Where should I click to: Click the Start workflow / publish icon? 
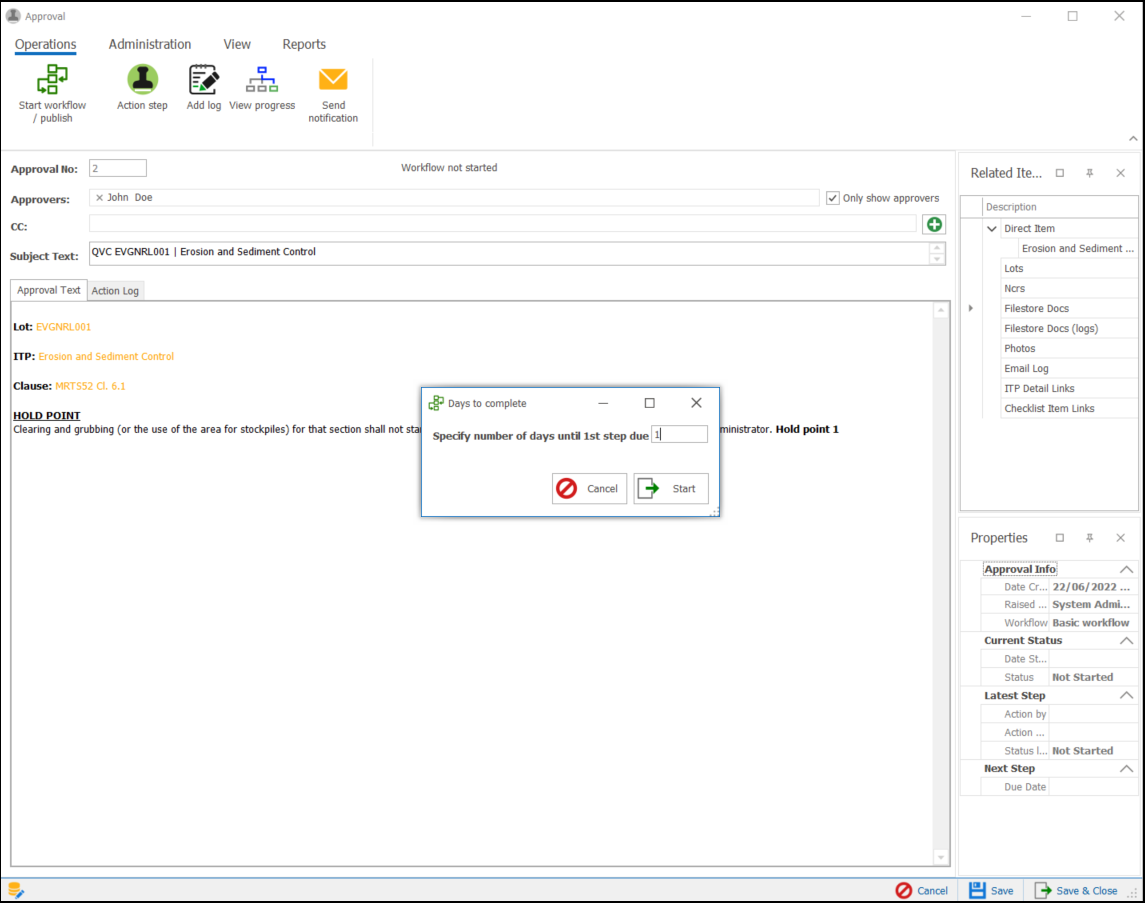coord(52,80)
